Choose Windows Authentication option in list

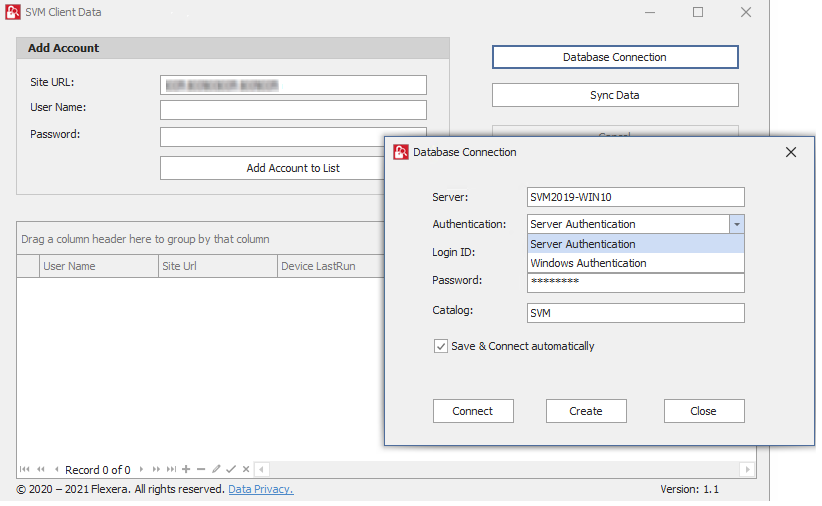(x=636, y=263)
